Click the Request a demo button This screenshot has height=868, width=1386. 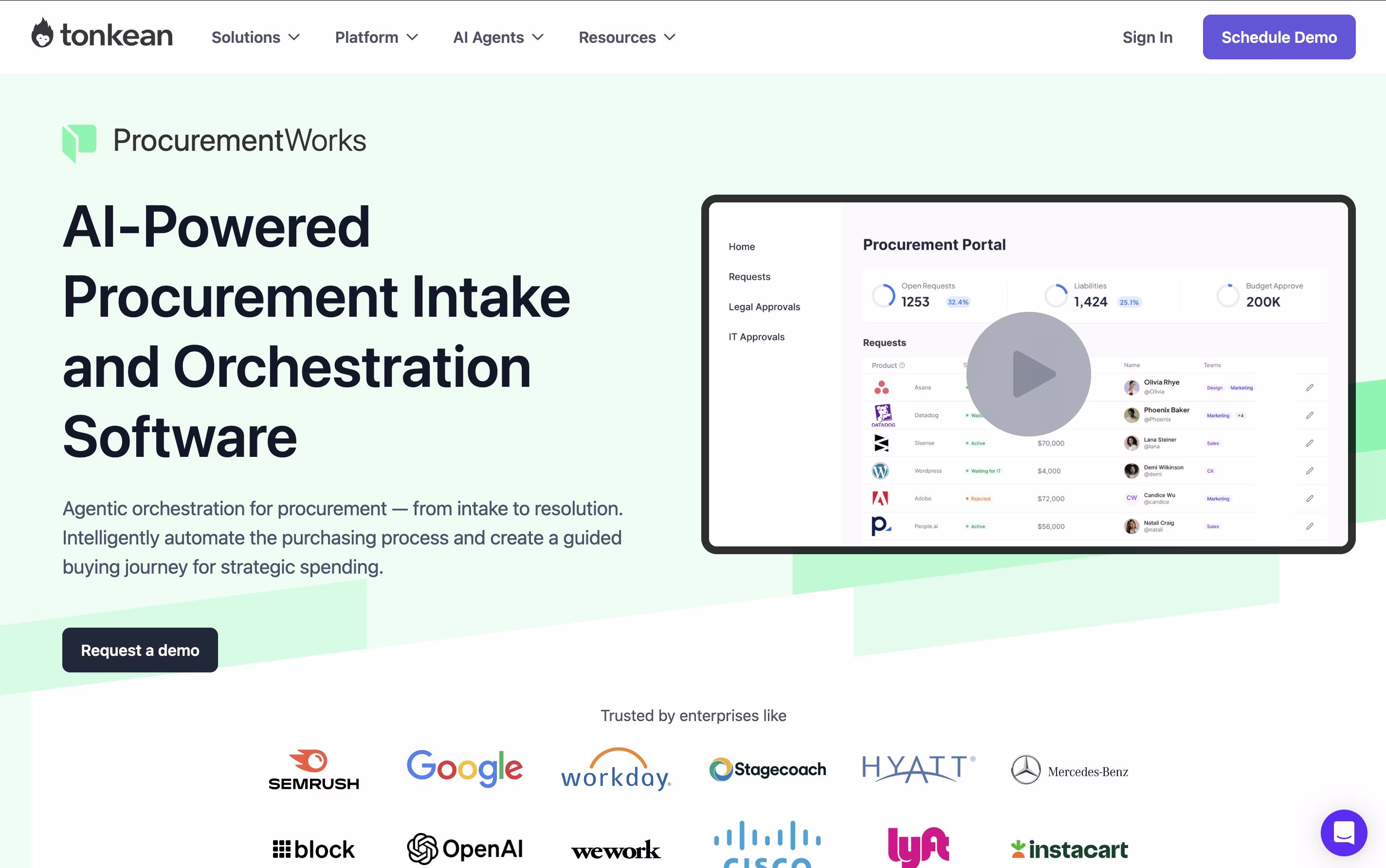click(x=140, y=650)
